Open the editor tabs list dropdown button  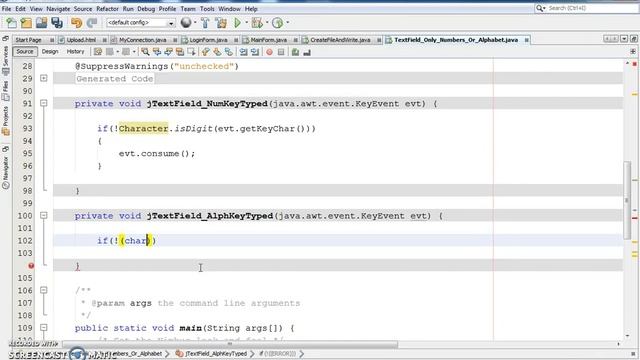click(624, 39)
